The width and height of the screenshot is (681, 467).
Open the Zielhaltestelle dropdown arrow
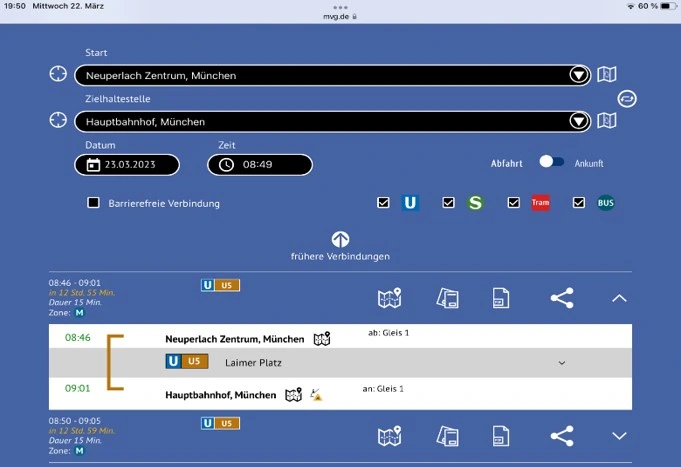point(578,121)
